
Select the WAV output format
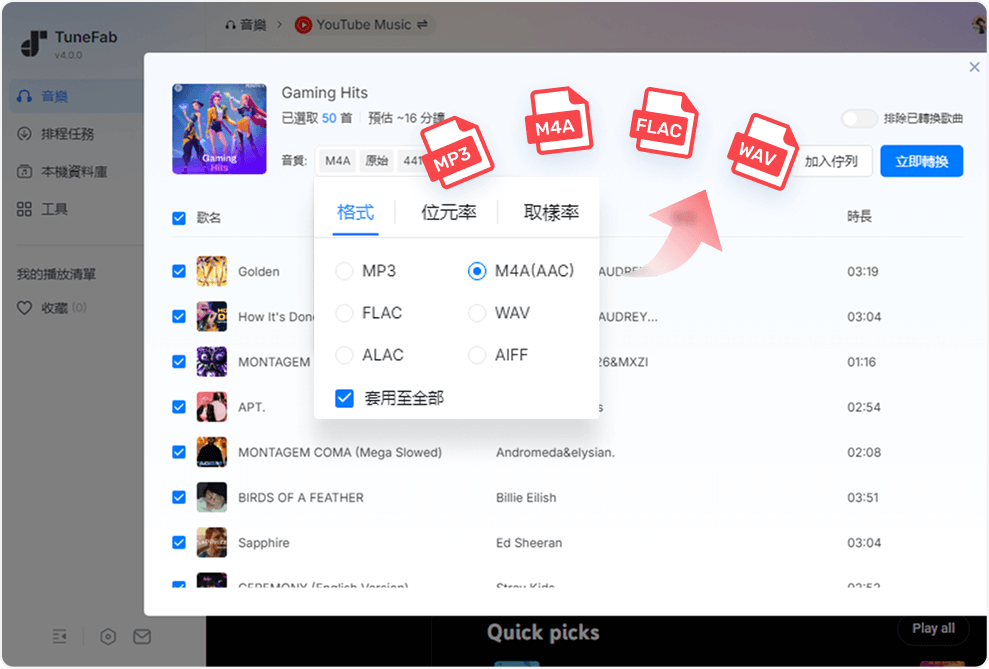[477, 313]
